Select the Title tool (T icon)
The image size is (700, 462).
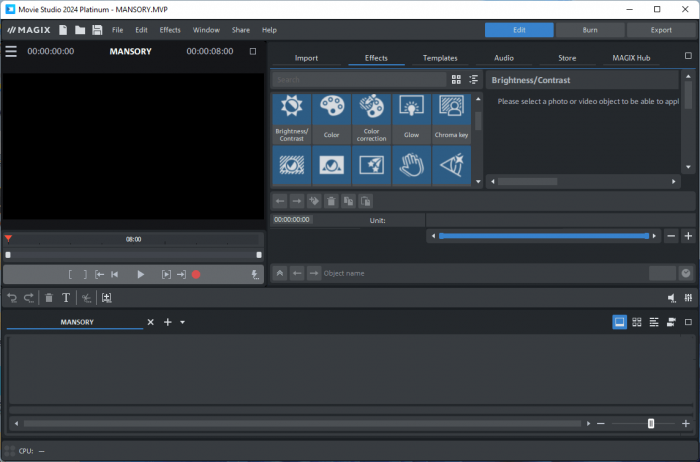tap(66, 297)
